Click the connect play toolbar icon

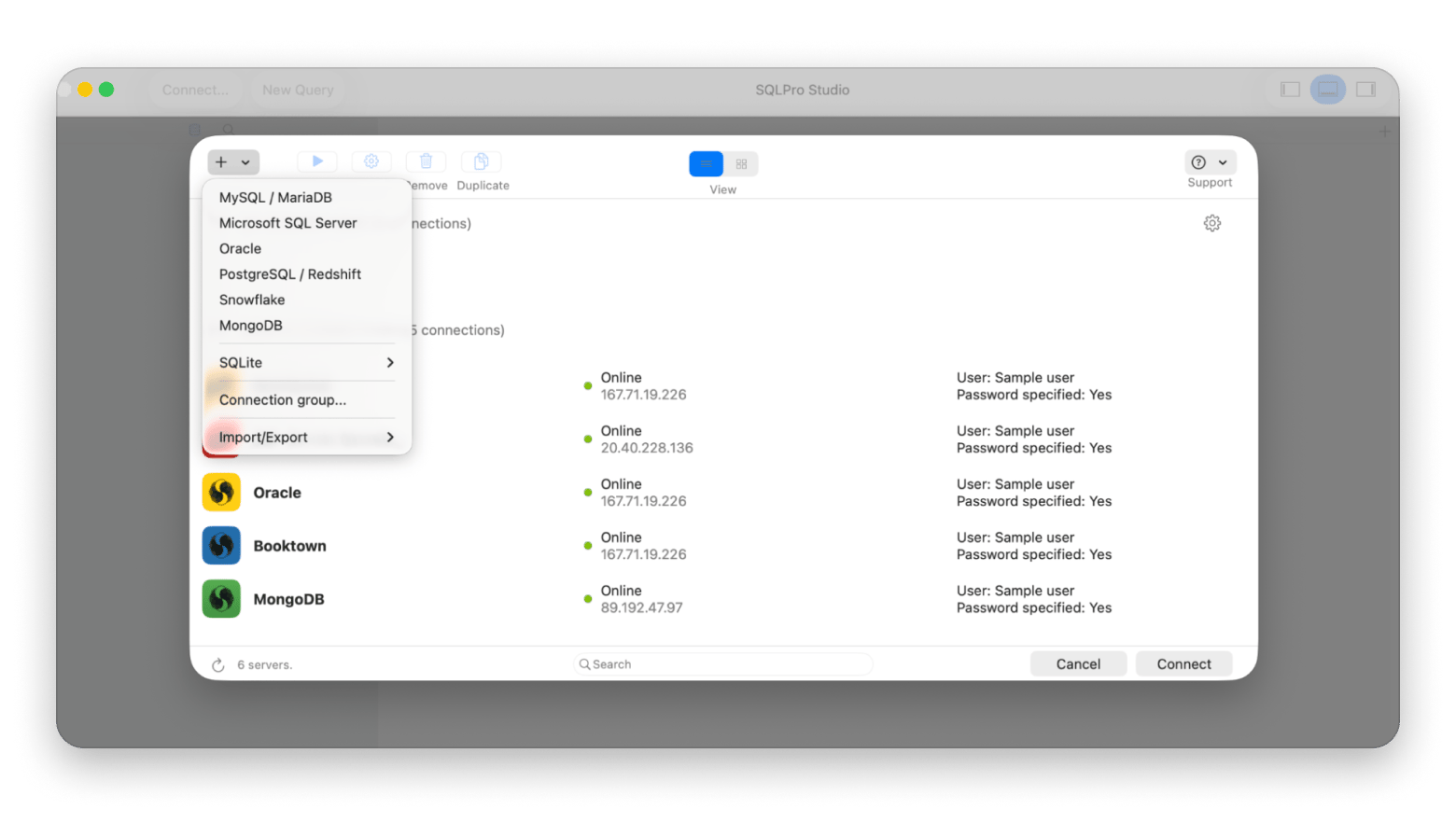point(317,161)
